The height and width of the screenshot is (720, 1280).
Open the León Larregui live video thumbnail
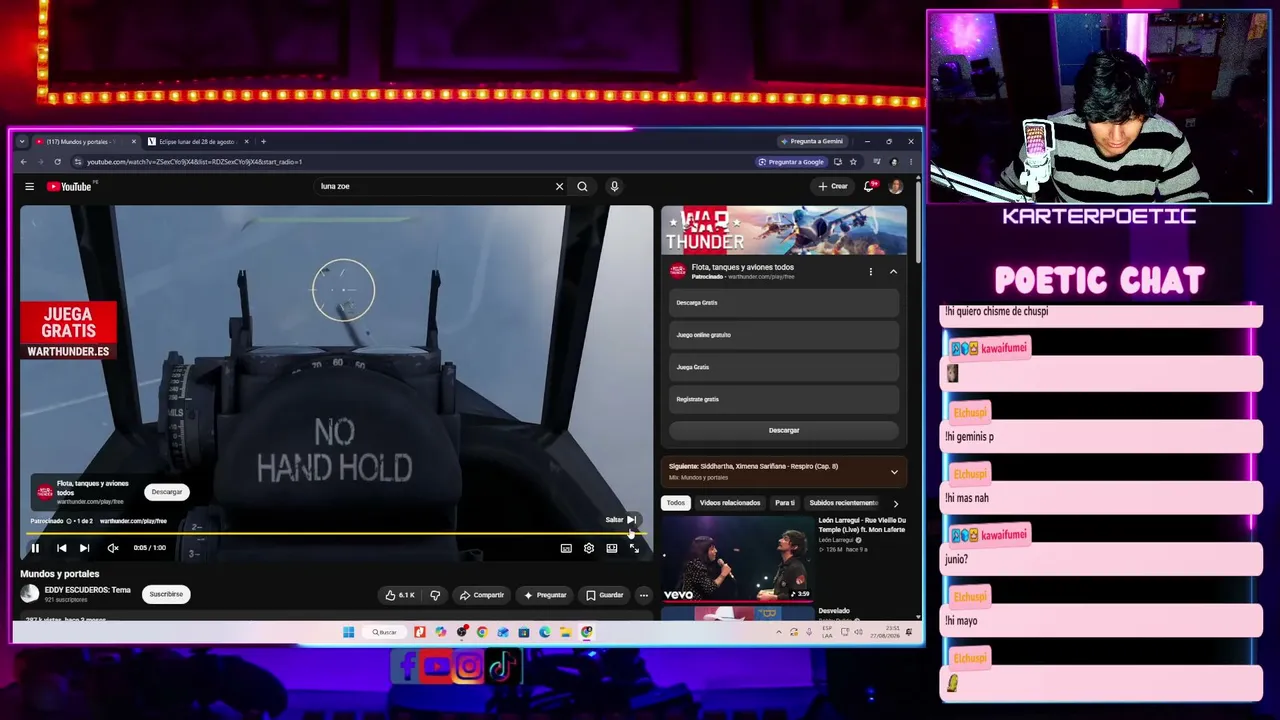coord(737,558)
